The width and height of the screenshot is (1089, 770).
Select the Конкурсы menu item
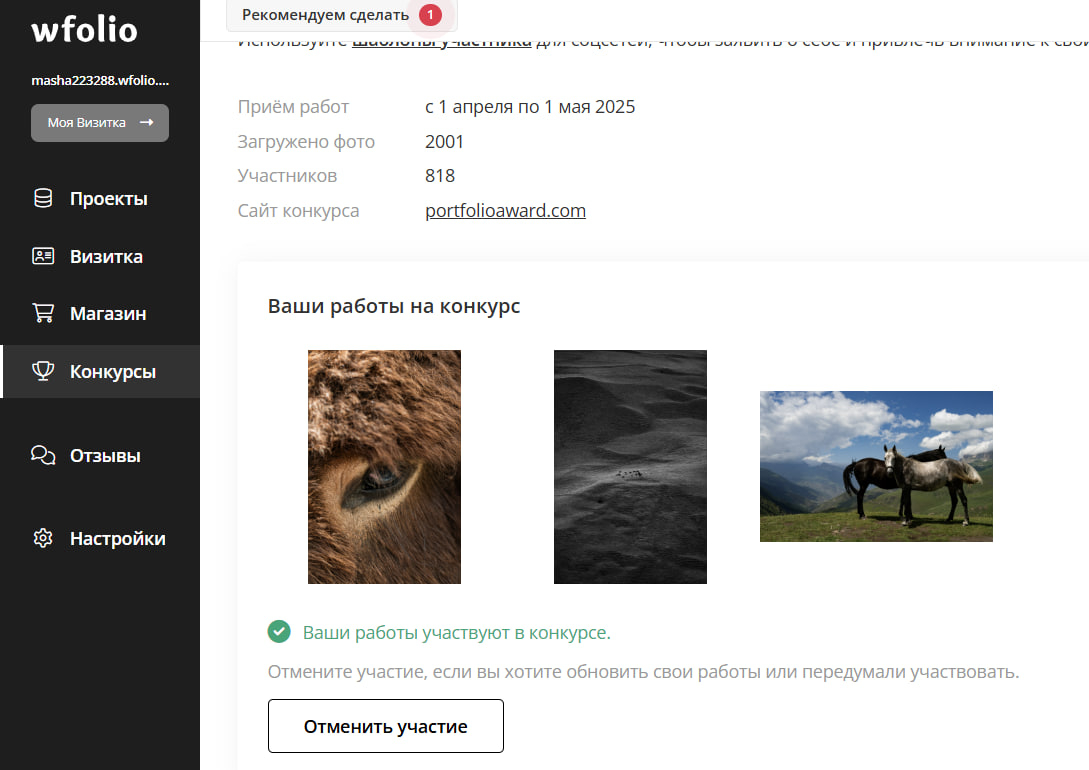click(100, 371)
